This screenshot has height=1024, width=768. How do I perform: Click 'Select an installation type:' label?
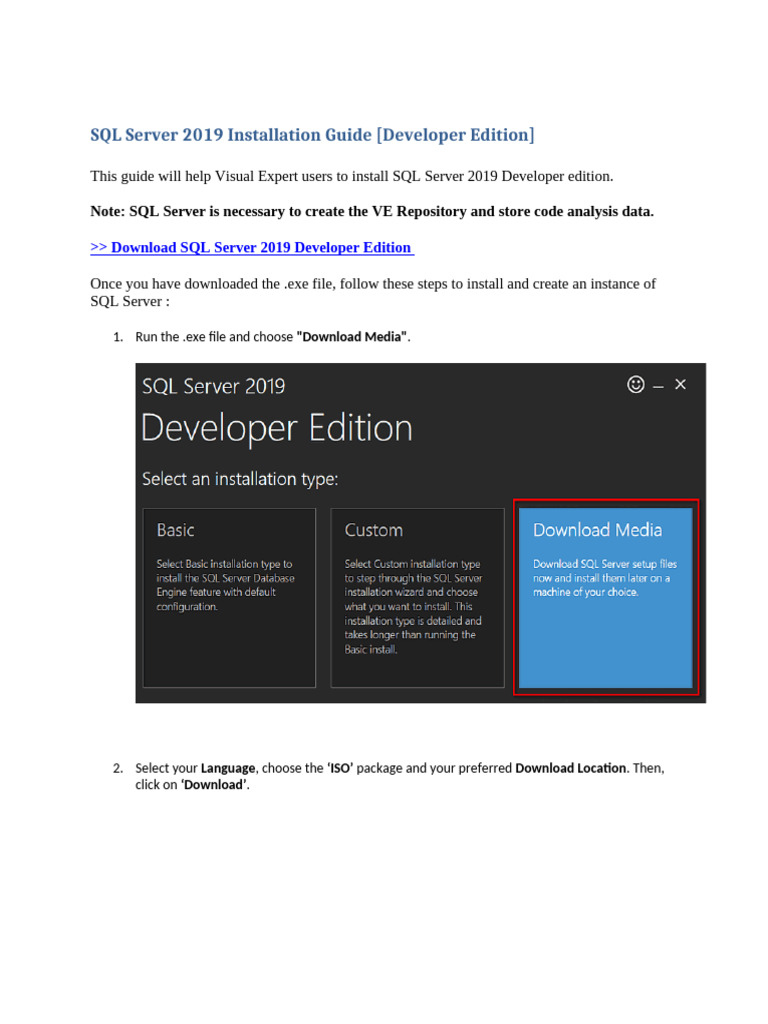point(240,479)
